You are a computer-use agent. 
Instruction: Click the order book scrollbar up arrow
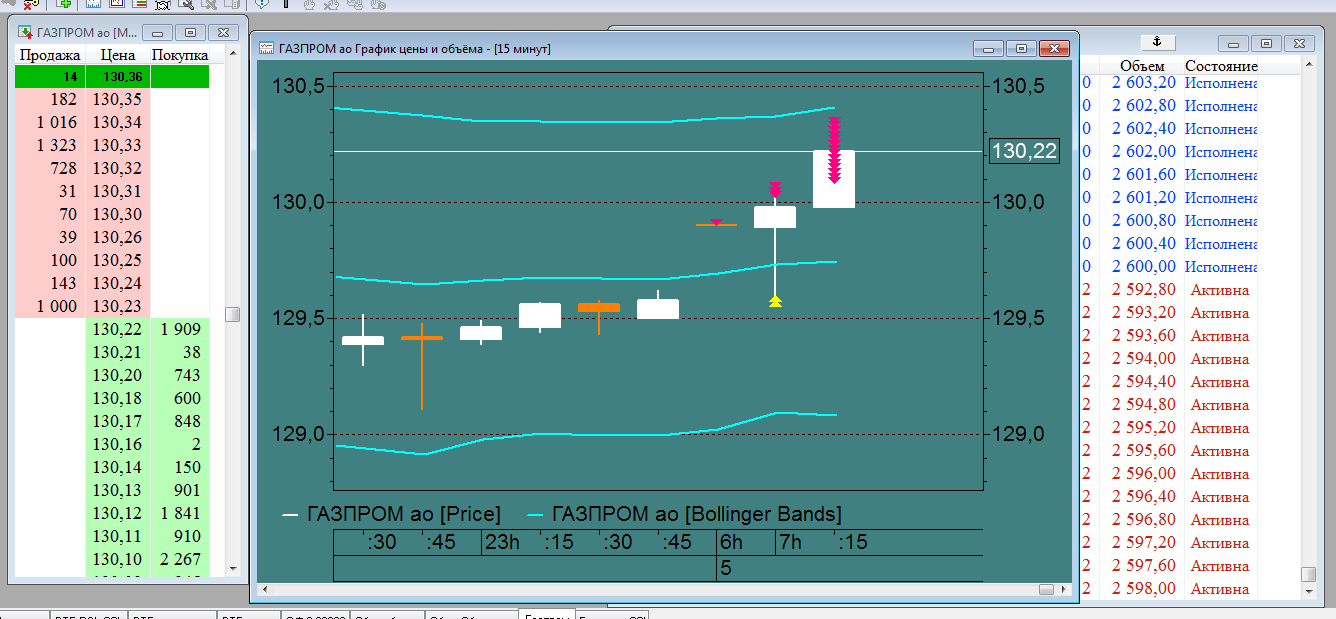(232, 53)
